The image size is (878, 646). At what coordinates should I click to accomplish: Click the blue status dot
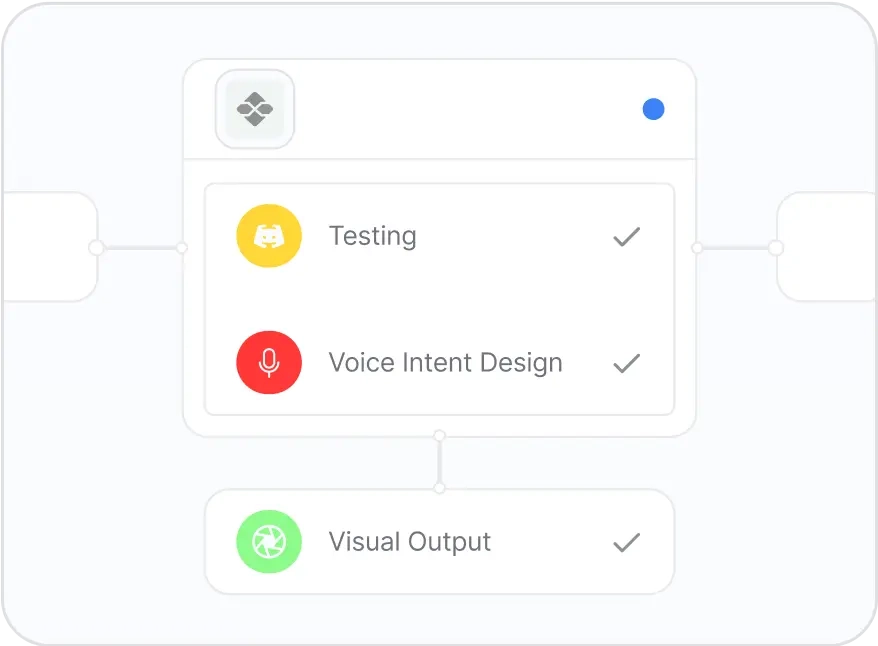(x=653, y=109)
